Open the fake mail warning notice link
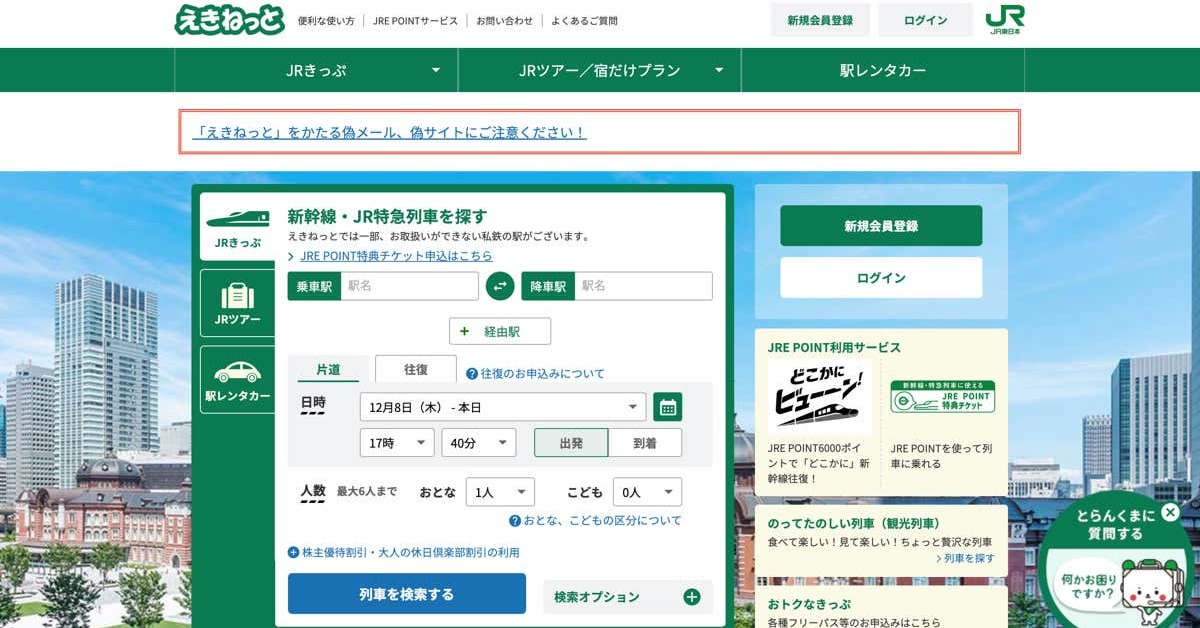This screenshot has width=1200, height=628. 391,132
